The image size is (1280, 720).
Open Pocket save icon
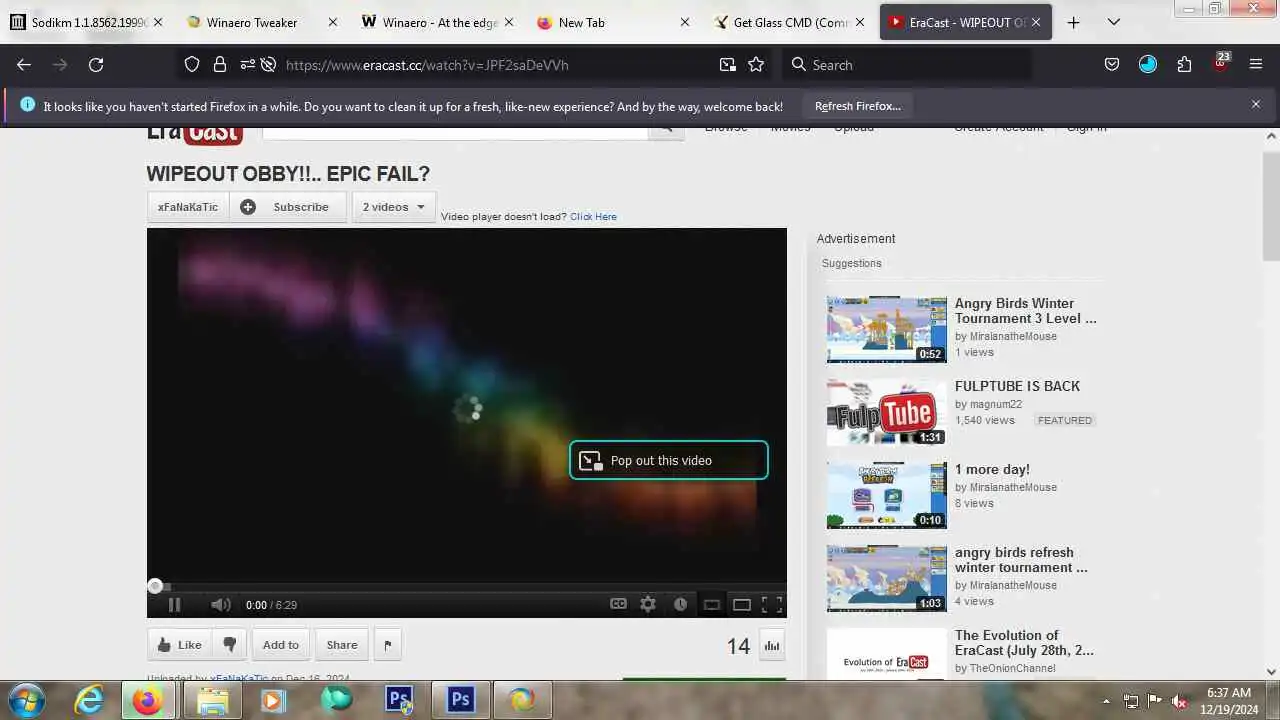pos(1112,65)
